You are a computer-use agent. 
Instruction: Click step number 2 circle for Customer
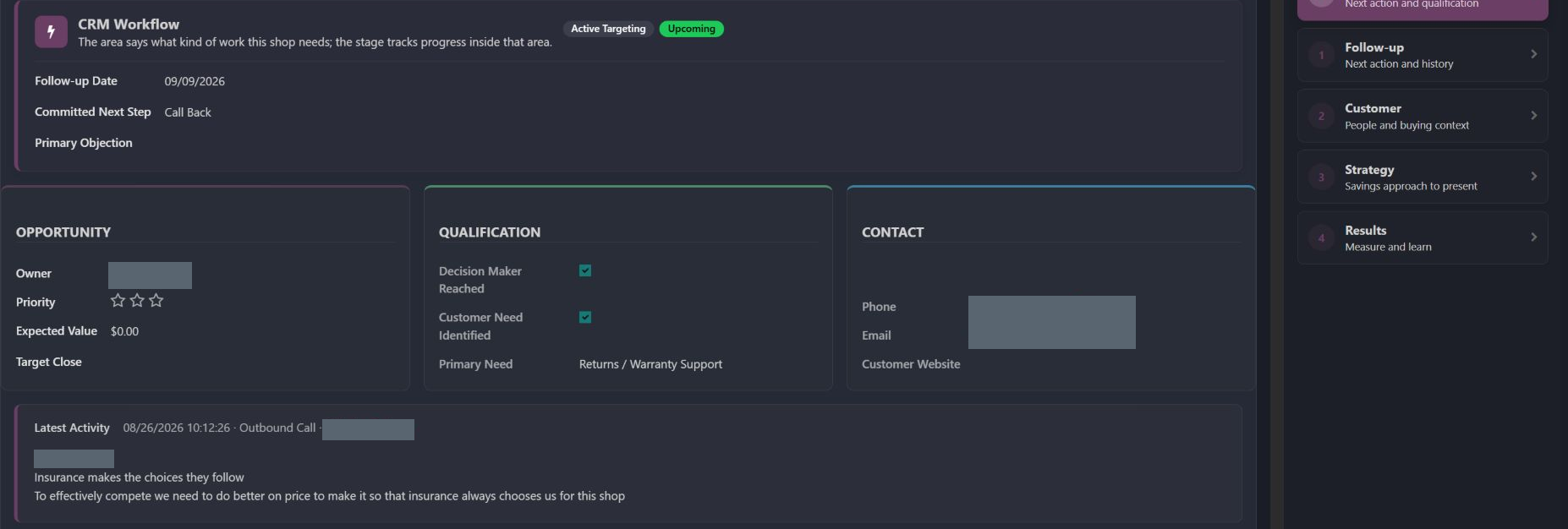point(1321,116)
